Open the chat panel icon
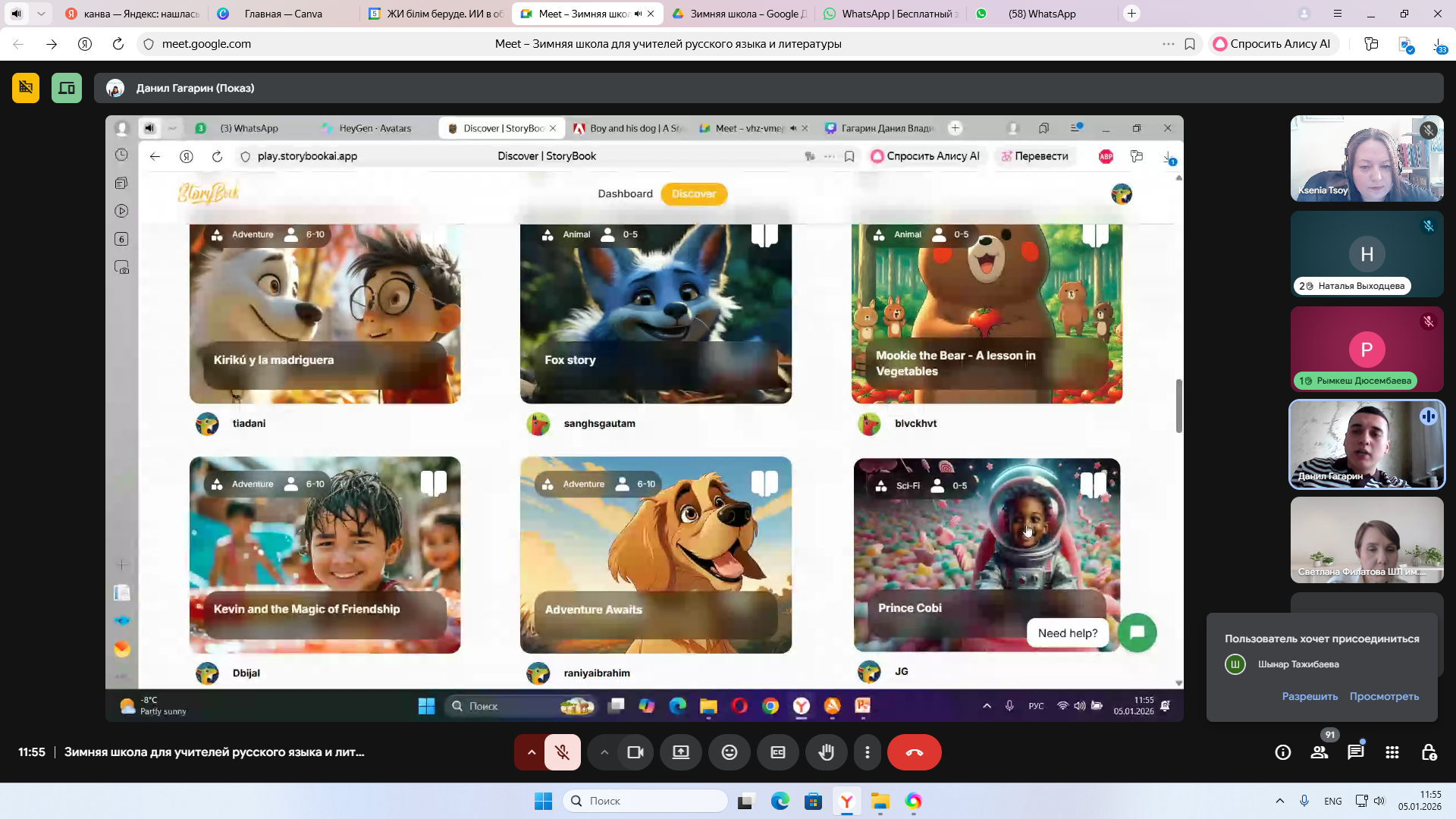Screen dimensions: 1456x819 1355,752
